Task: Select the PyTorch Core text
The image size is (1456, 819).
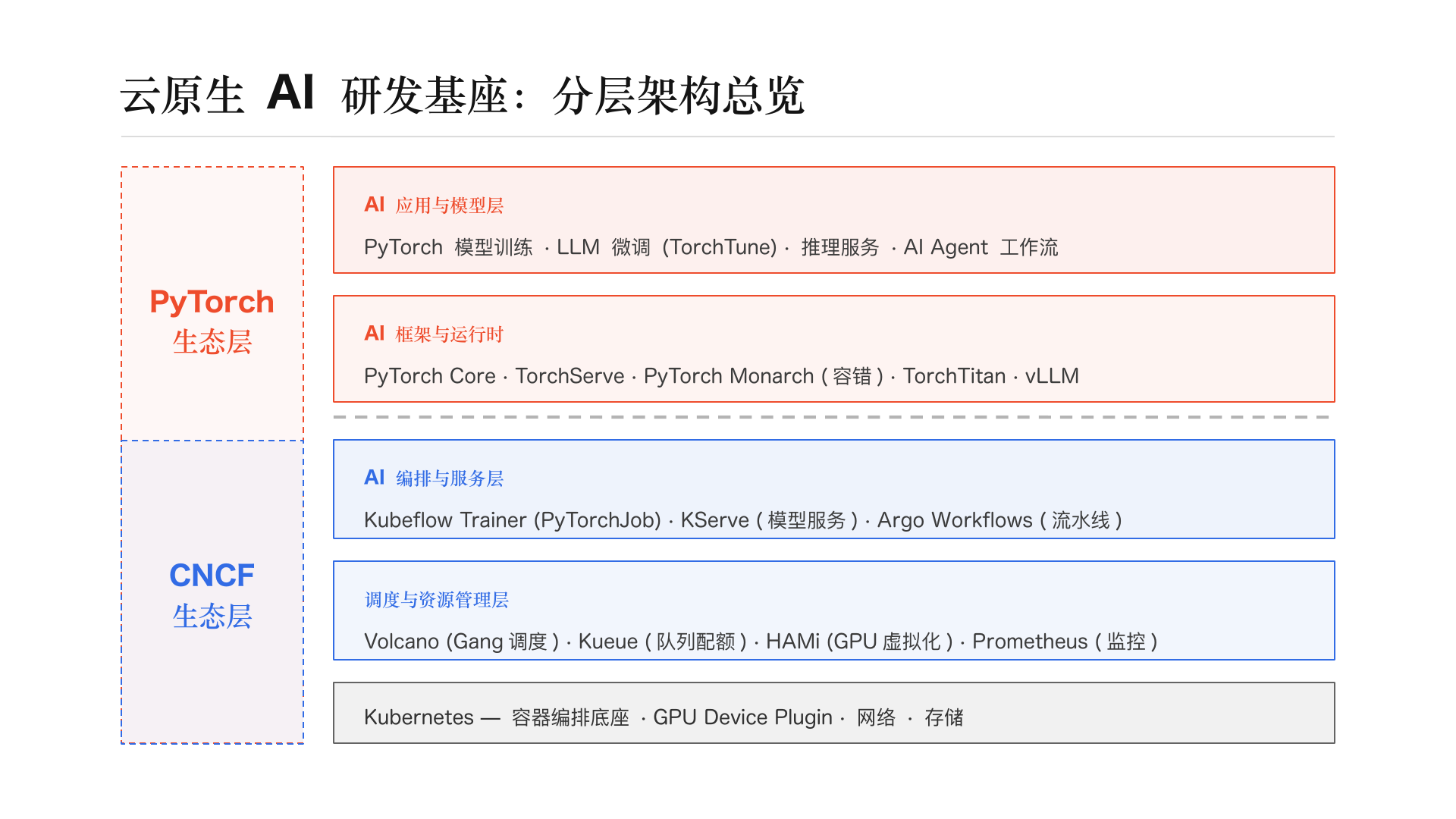Action: coord(430,376)
